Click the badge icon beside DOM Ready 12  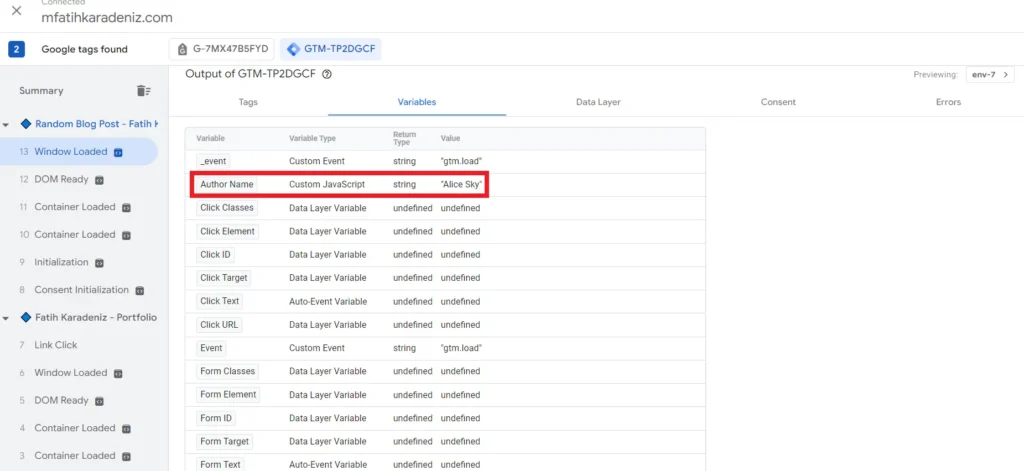point(99,180)
